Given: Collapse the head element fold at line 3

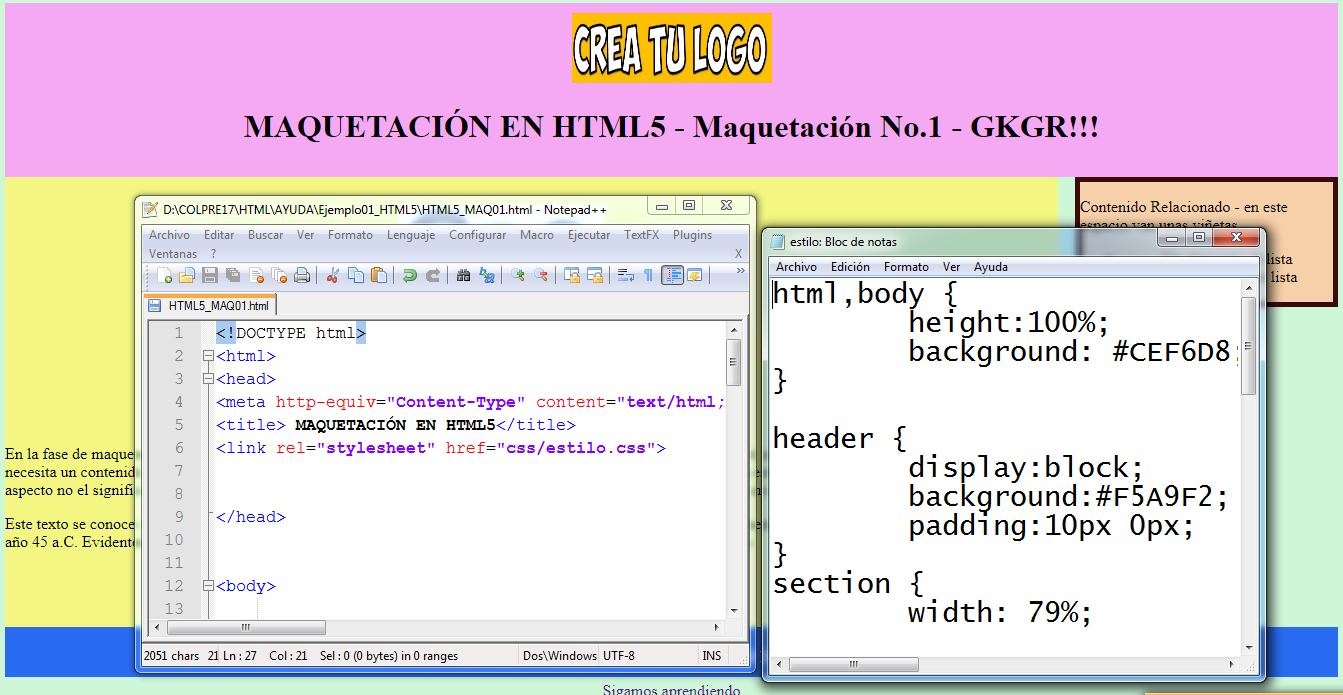Looking at the screenshot, I should click(207, 378).
